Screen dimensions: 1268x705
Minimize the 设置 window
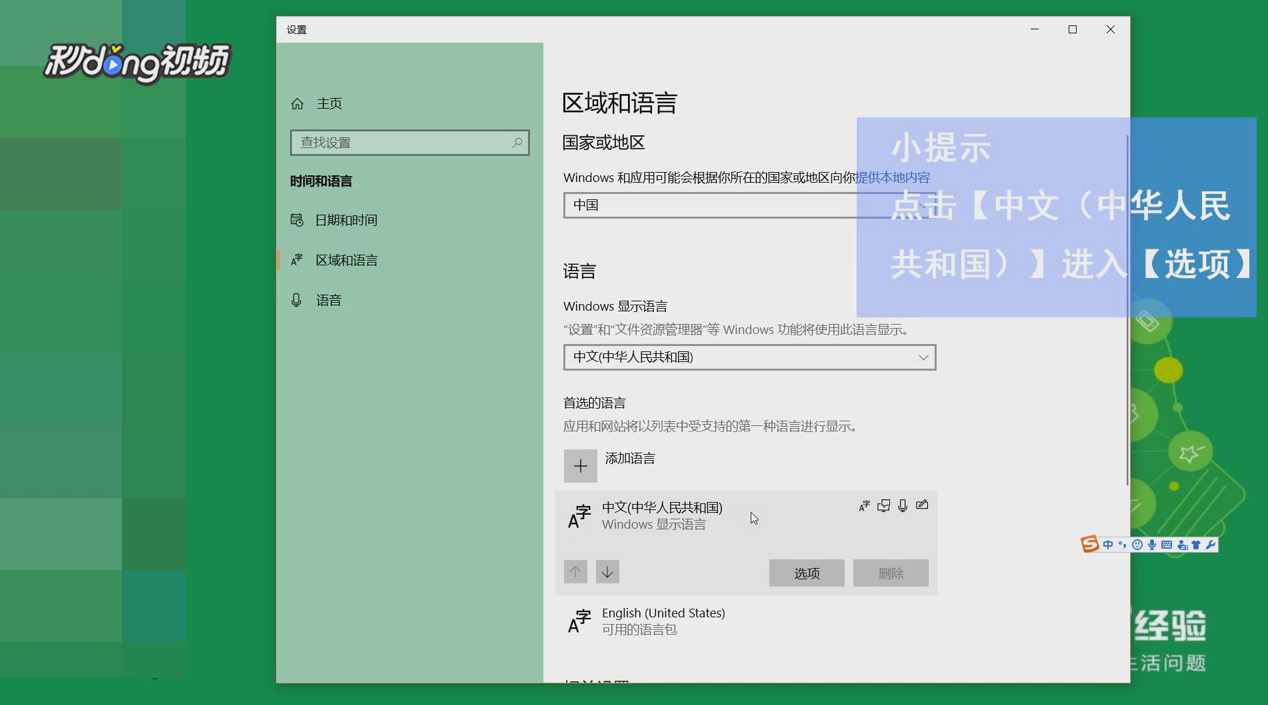tap(1035, 29)
